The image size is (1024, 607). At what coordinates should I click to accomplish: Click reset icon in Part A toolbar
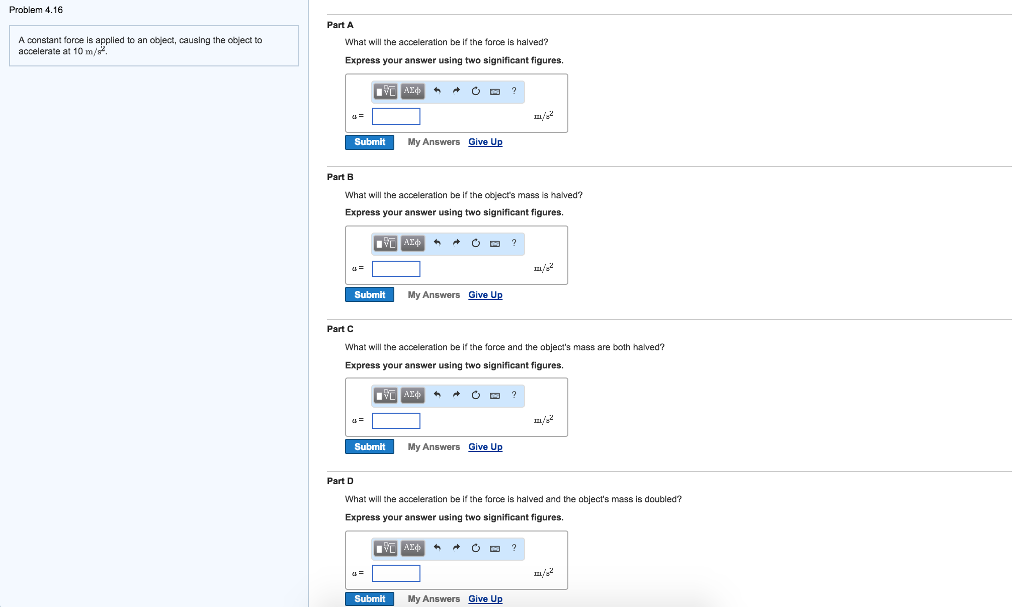coord(475,91)
